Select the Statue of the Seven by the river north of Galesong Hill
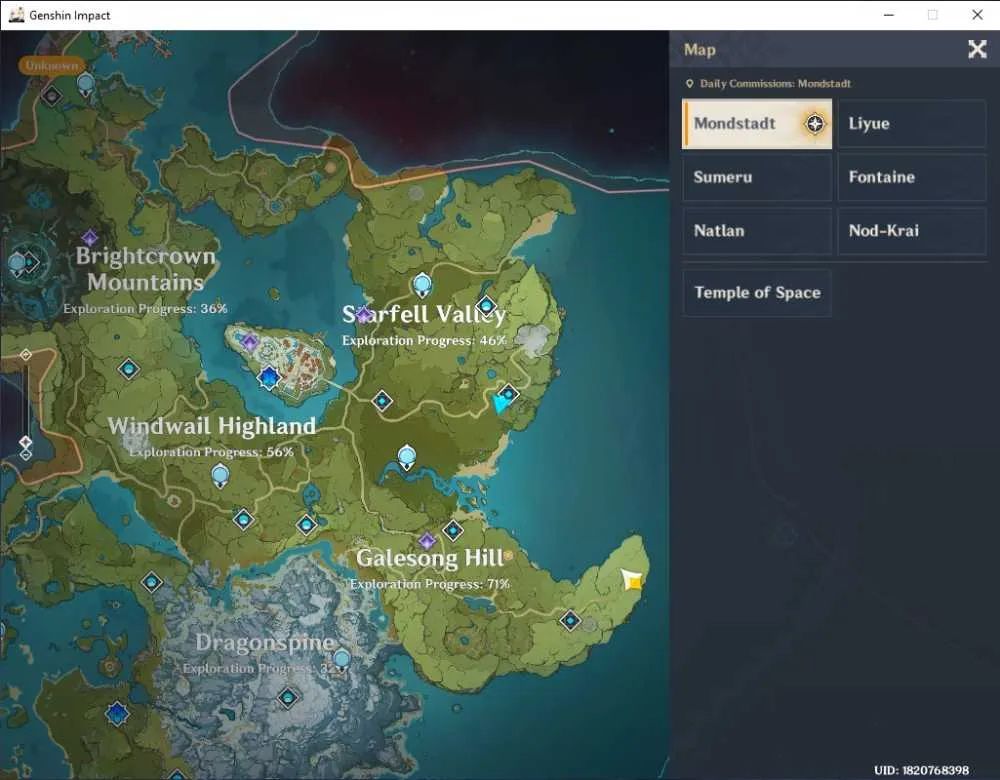1000x780 pixels. (407, 457)
